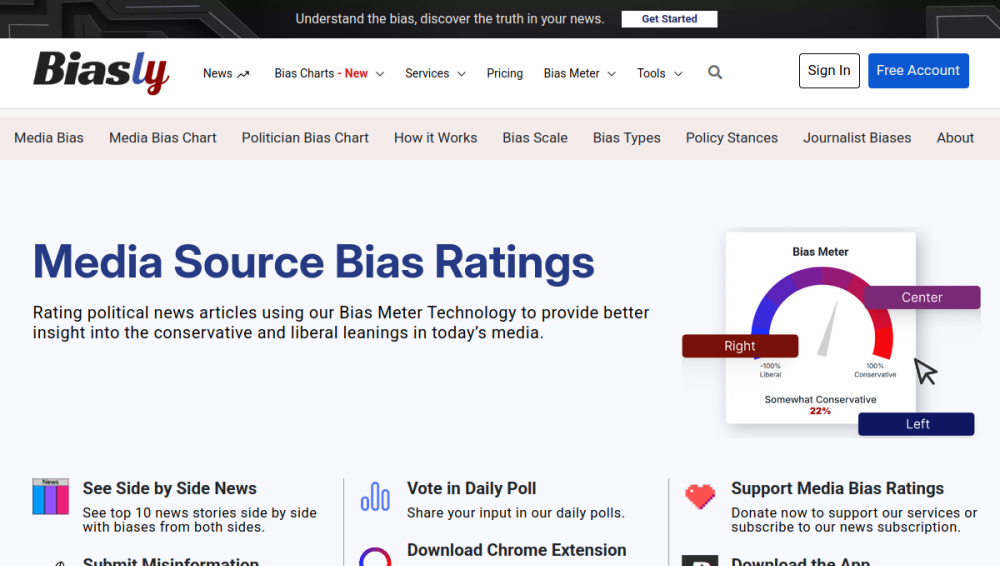Select the Bias Scale tab
The height and width of the screenshot is (566, 1000).
535,138
